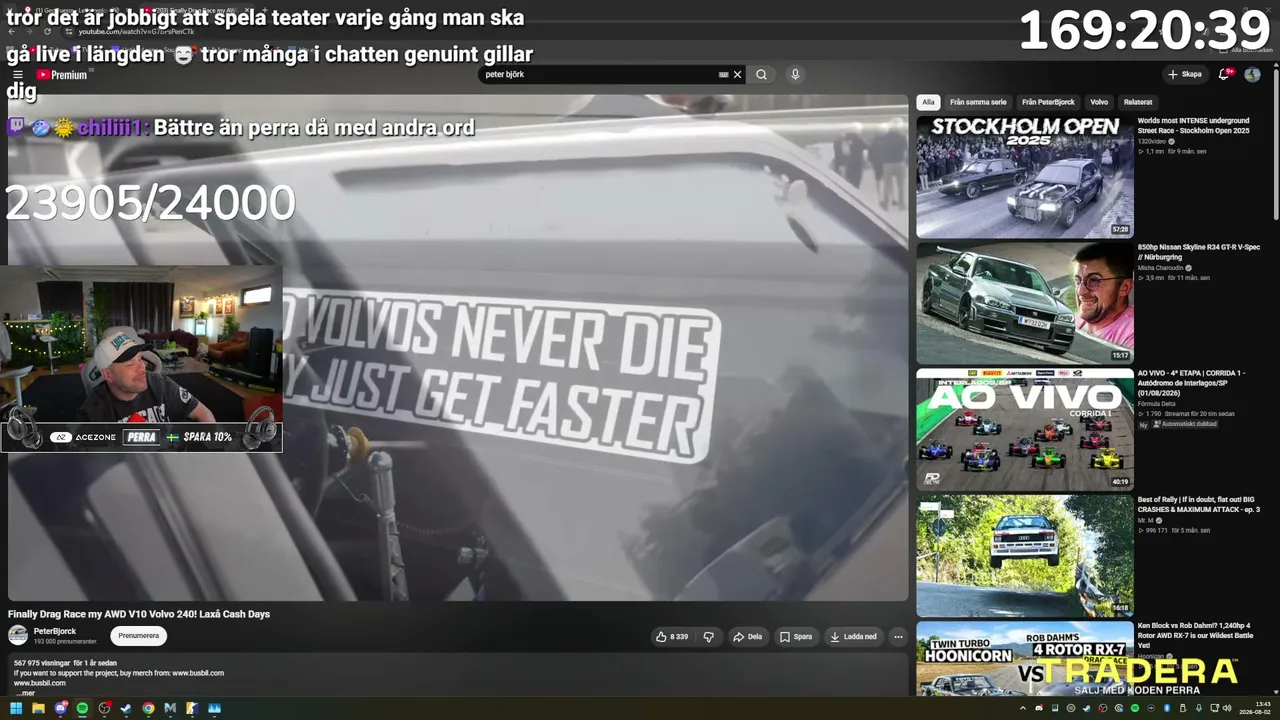Open the AO VIVO Interlagos video thumbnail
The image size is (1280, 720).
click(1025, 429)
